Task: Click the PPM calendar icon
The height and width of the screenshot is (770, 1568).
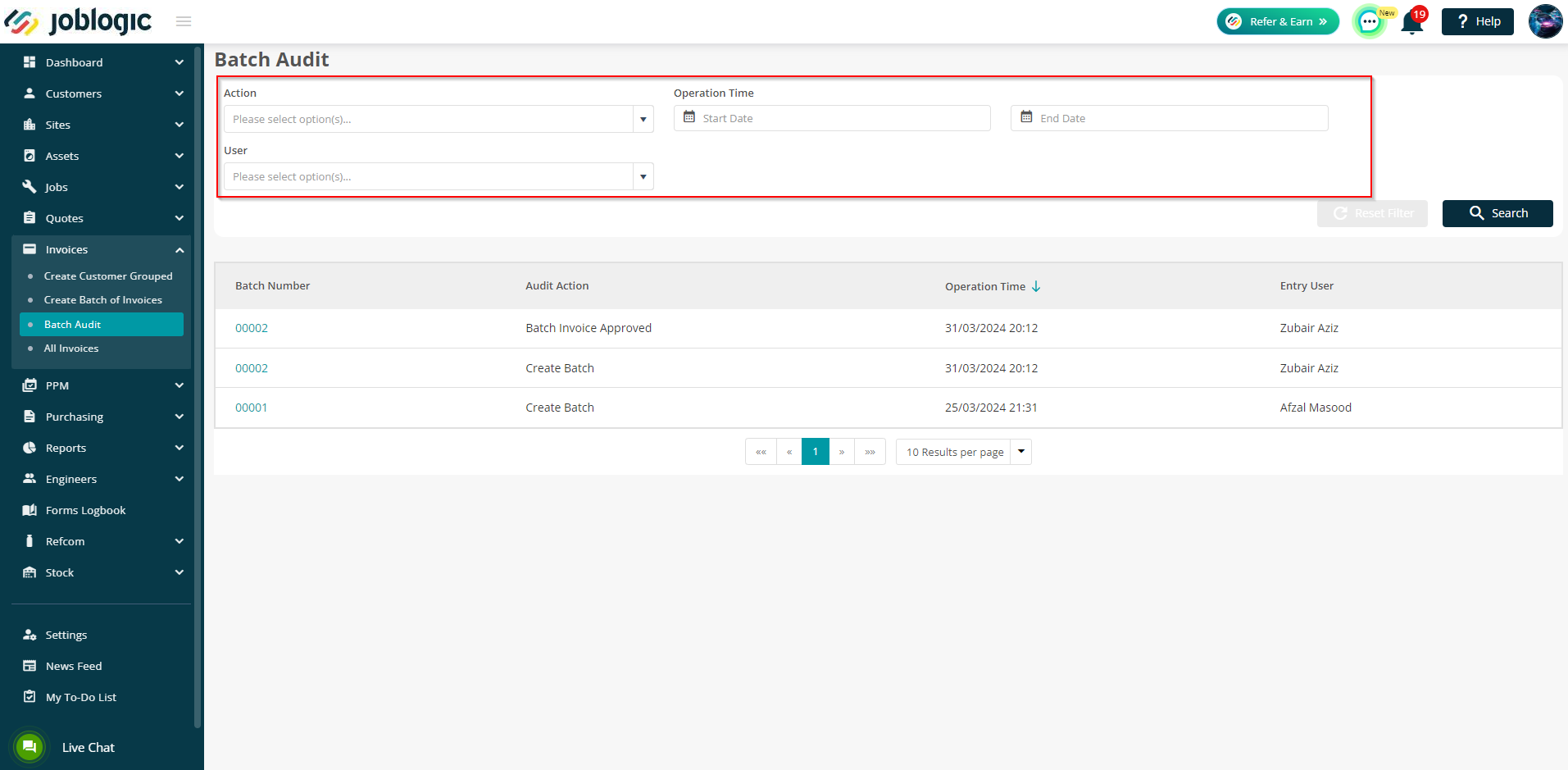Action: (x=30, y=385)
